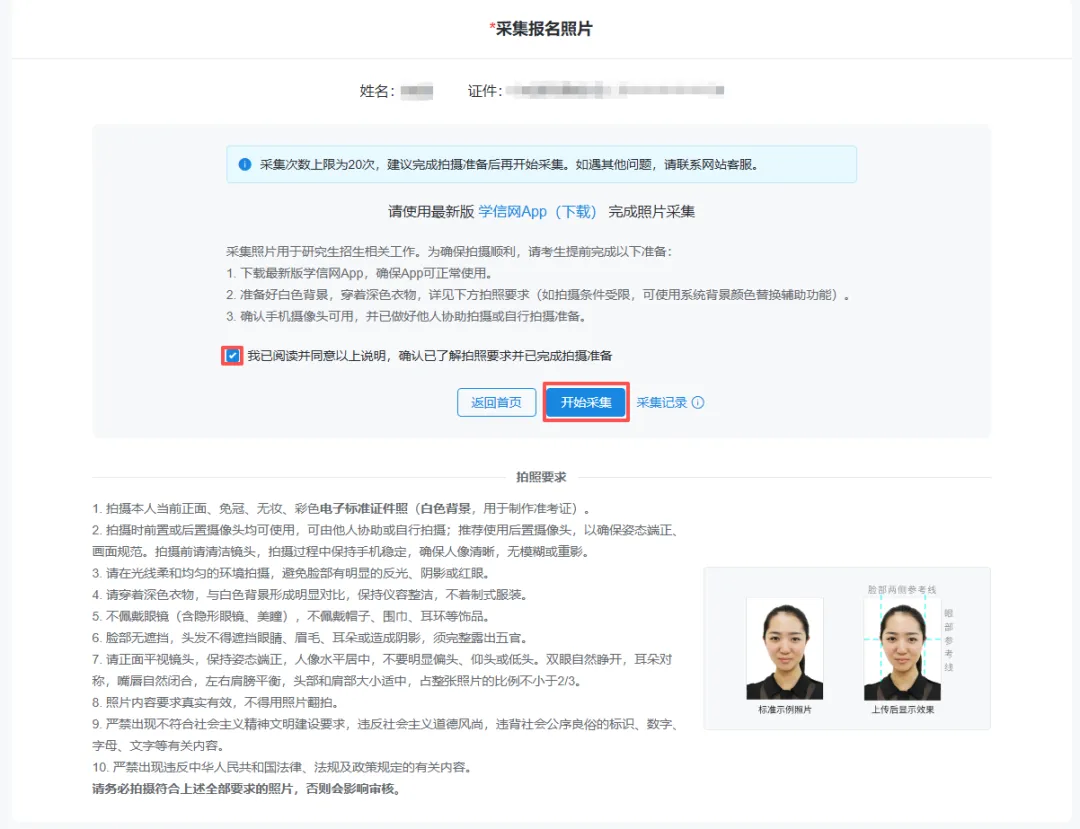This screenshot has width=1080, height=829.
Task: Click the line 2. 准备好白色背景
Action: (539, 295)
